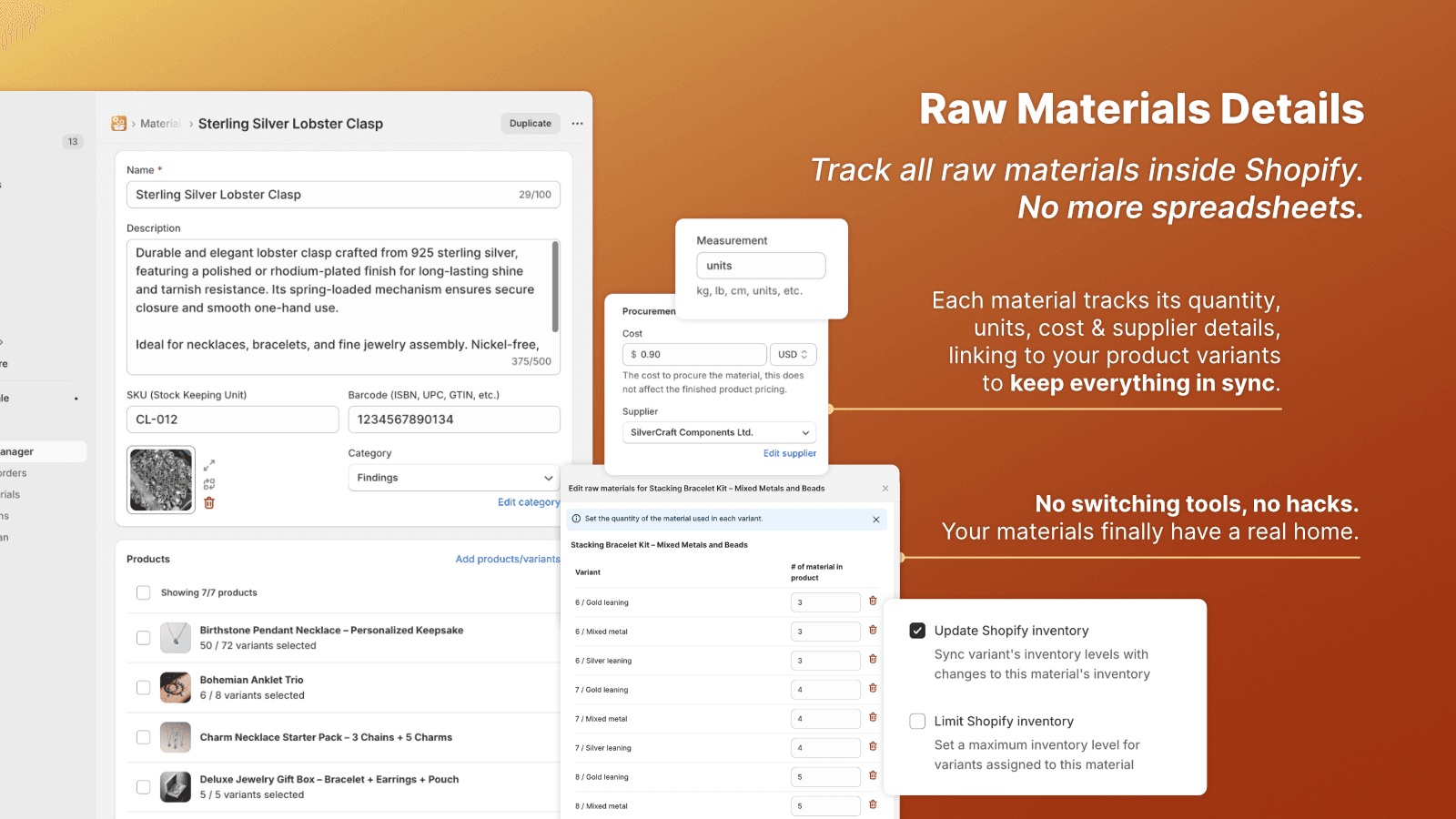The width and height of the screenshot is (1456, 819).
Task: Navigate to Materials via the breadcrumb
Action: pos(161,123)
